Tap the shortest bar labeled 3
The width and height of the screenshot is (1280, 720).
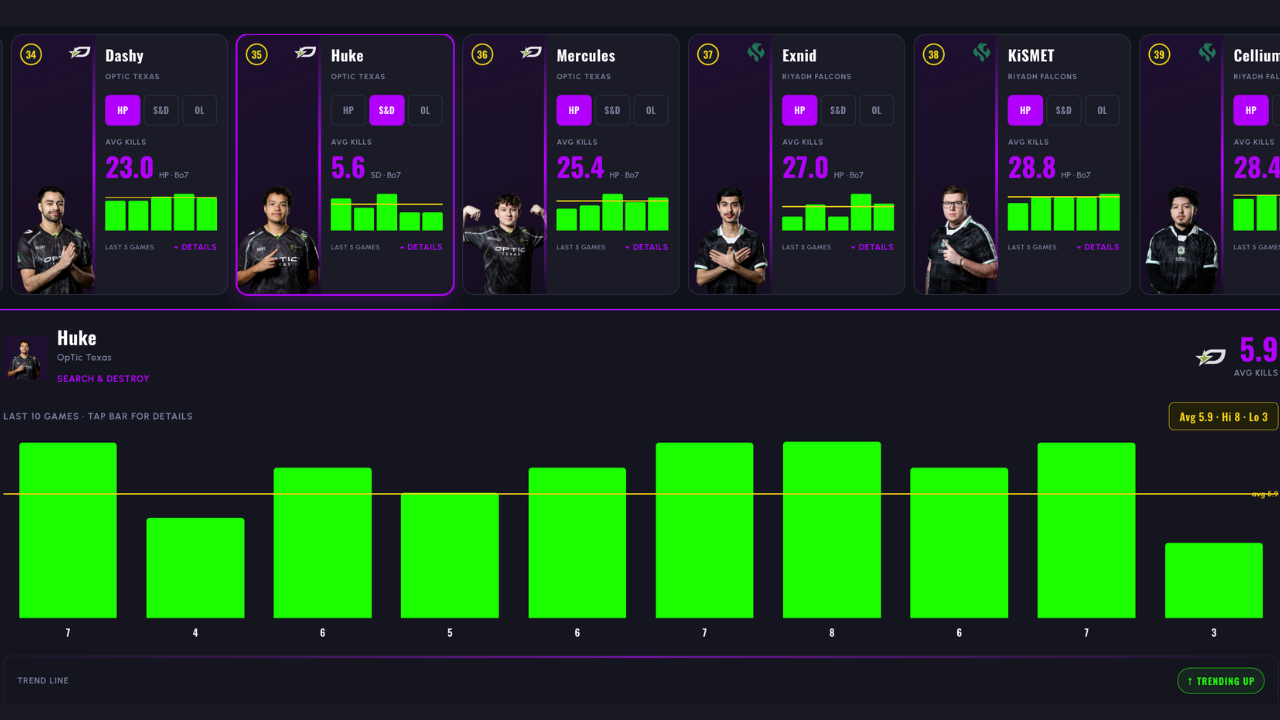pos(1214,581)
